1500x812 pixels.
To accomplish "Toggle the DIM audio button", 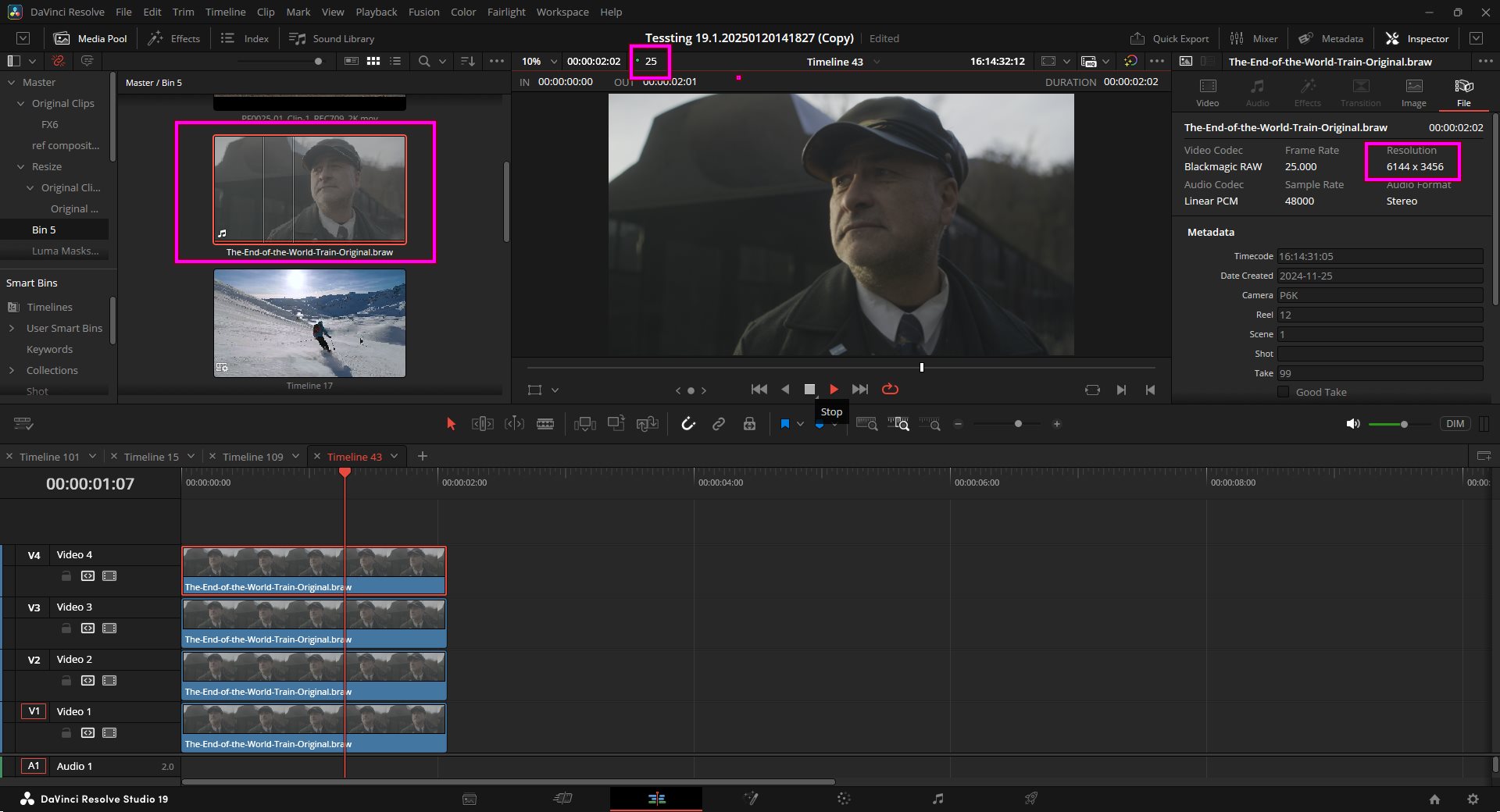I will click(1455, 424).
